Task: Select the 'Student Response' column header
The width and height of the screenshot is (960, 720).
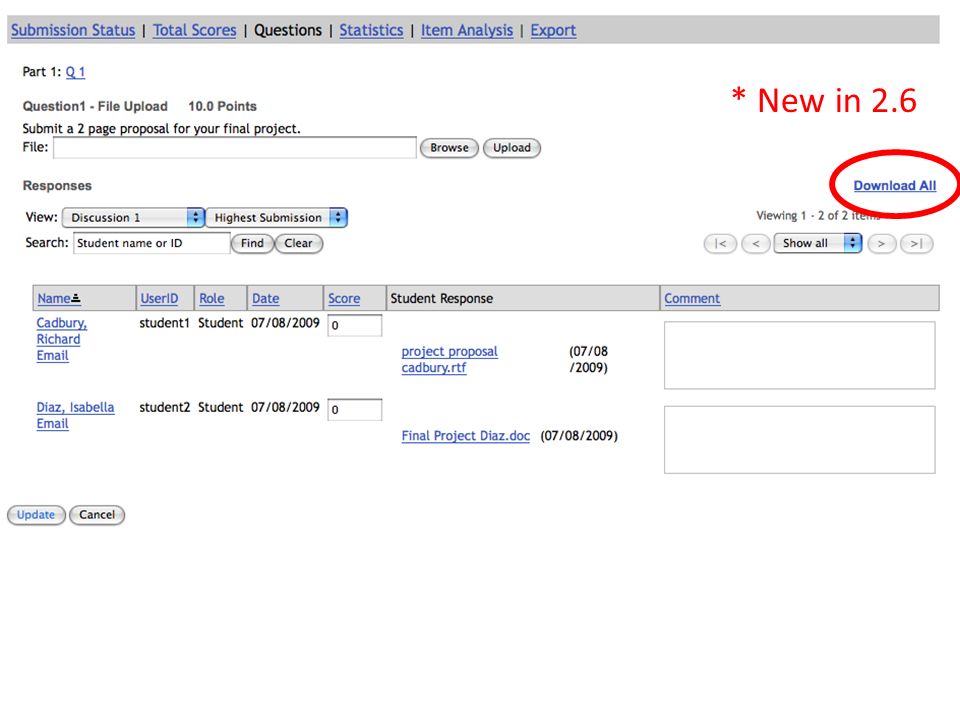Action: click(441, 298)
